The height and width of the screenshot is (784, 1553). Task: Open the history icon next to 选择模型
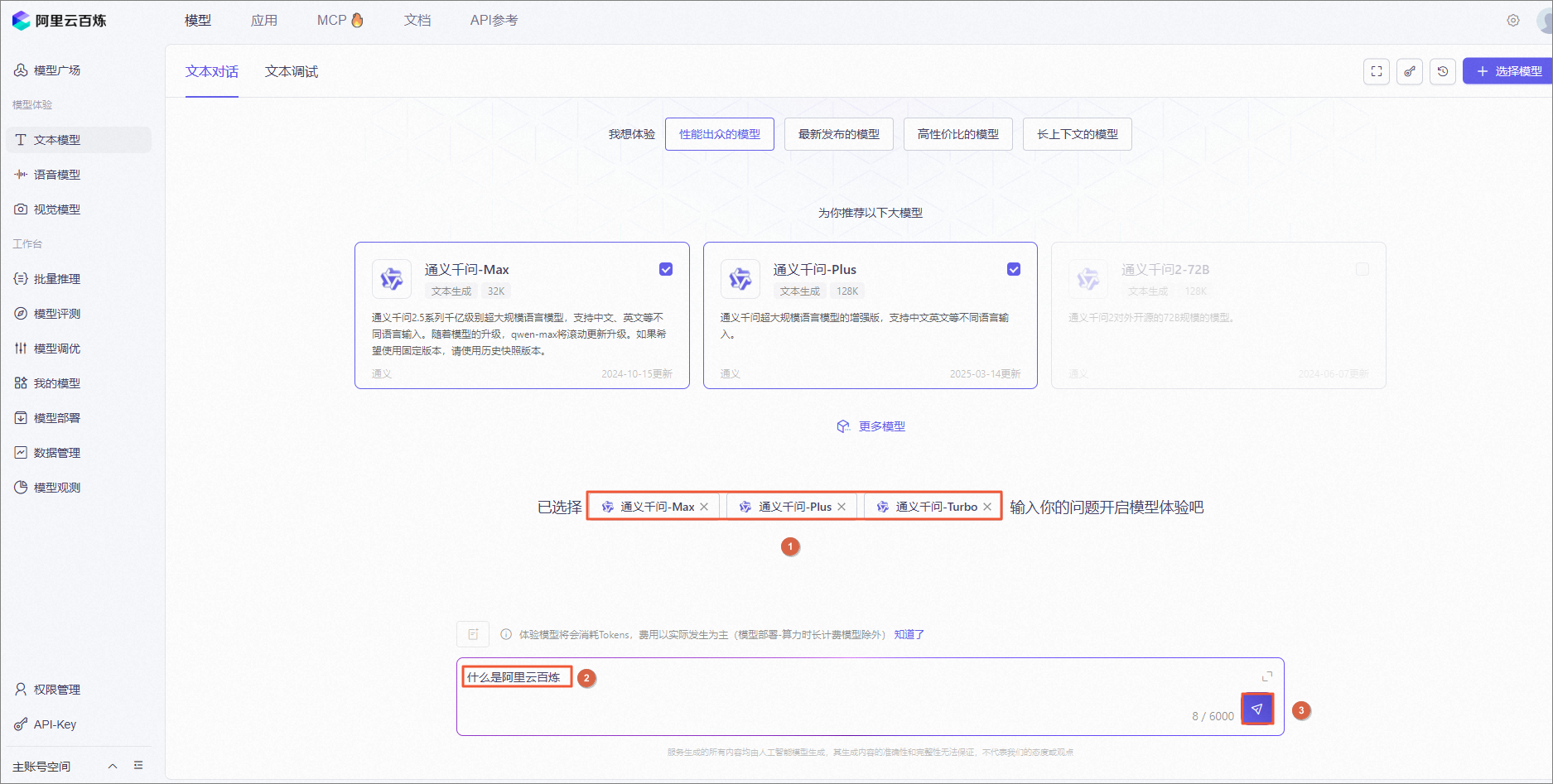pos(1443,71)
